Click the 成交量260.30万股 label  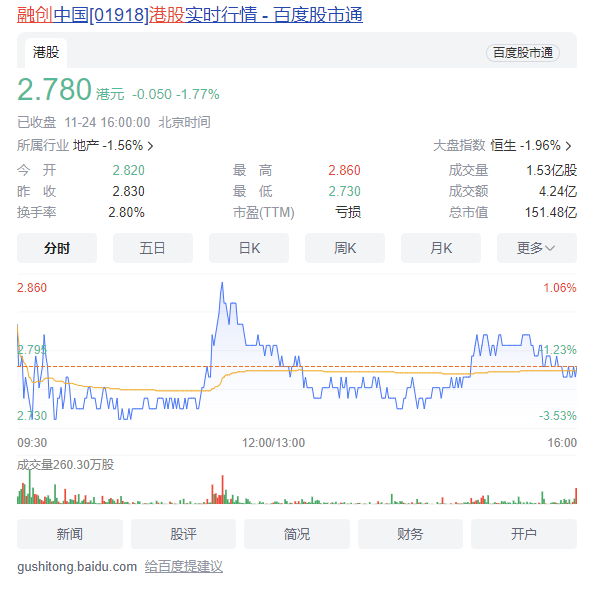tap(65, 464)
